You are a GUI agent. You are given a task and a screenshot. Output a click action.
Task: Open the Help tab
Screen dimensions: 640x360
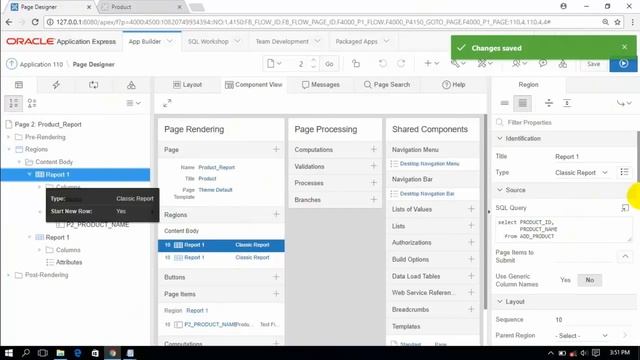point(453,84)
